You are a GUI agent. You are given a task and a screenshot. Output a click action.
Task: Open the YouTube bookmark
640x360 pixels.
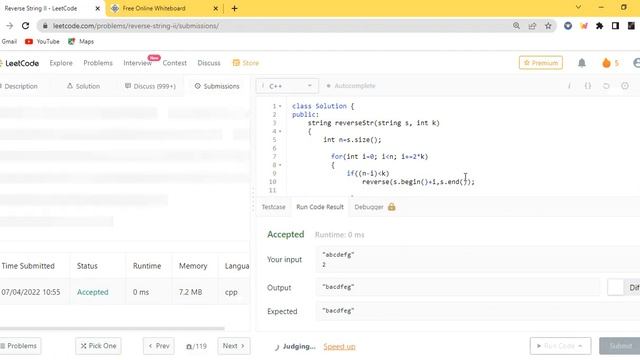click(x=42, y=42)
